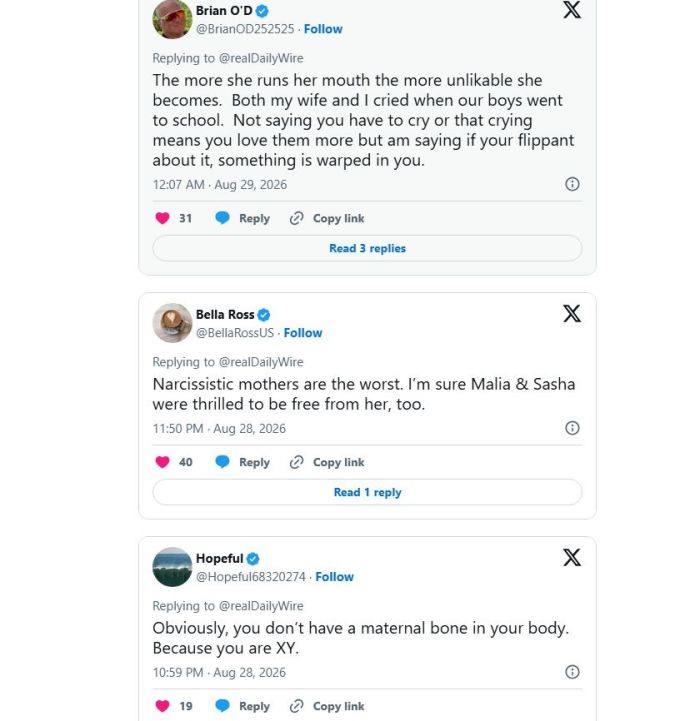
Task: Follow @BrianOD252525
Action: point(323,29)
